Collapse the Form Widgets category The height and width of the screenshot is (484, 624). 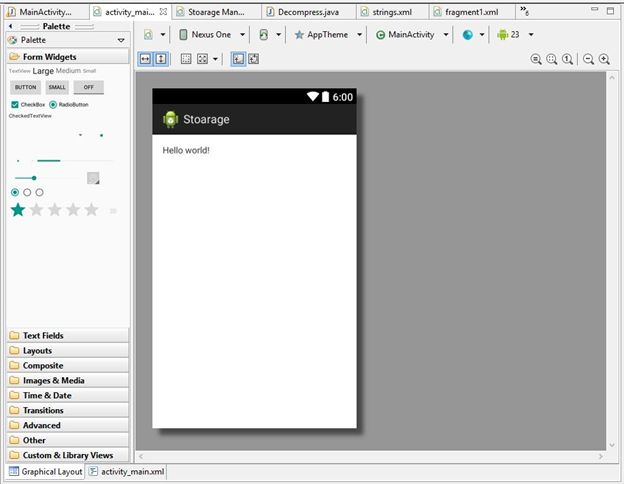[x=68, y=57]
